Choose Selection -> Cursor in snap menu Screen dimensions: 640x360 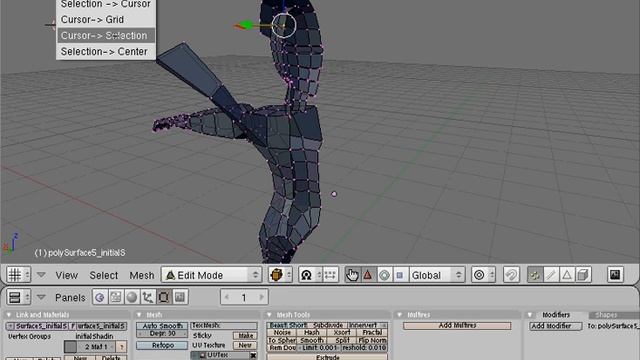(106, 4)
